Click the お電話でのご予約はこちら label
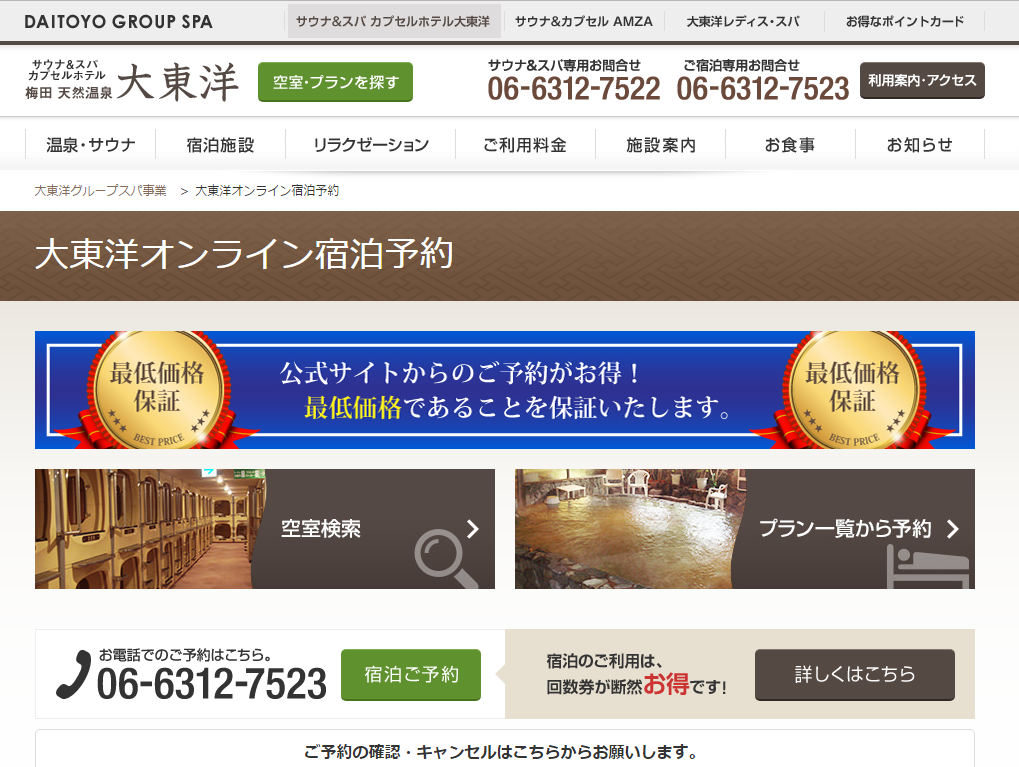The height and width of the screenshot is (767, 1019). click(185, 655)
